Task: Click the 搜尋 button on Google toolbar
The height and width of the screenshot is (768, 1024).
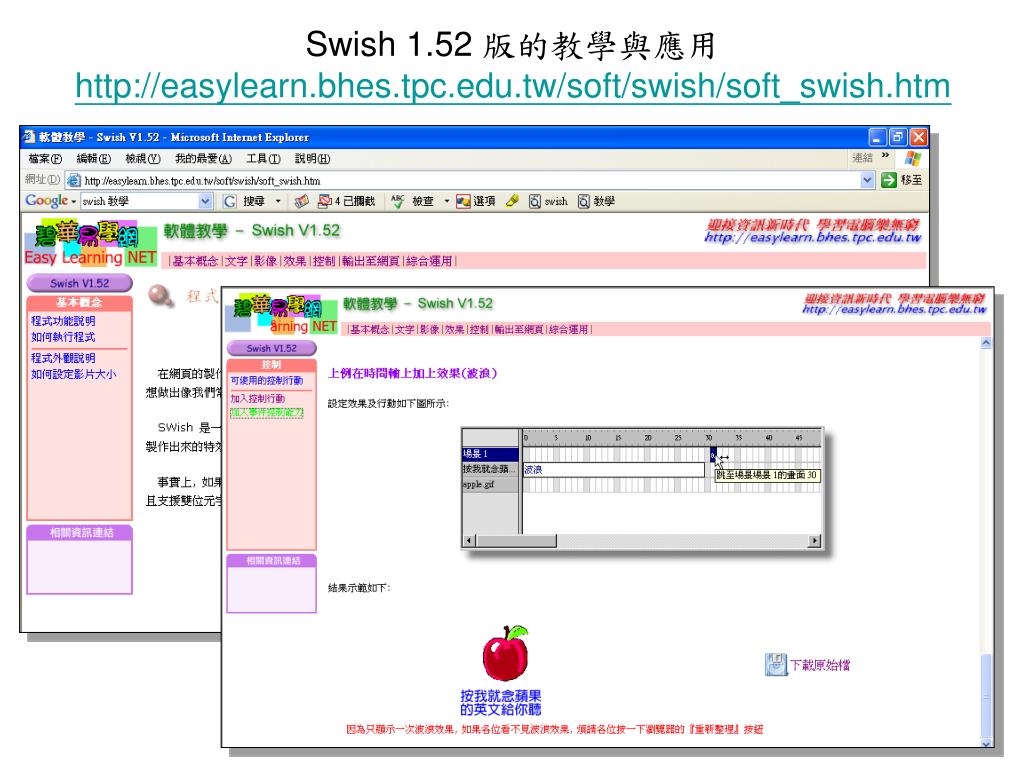Action: point(253,201)
